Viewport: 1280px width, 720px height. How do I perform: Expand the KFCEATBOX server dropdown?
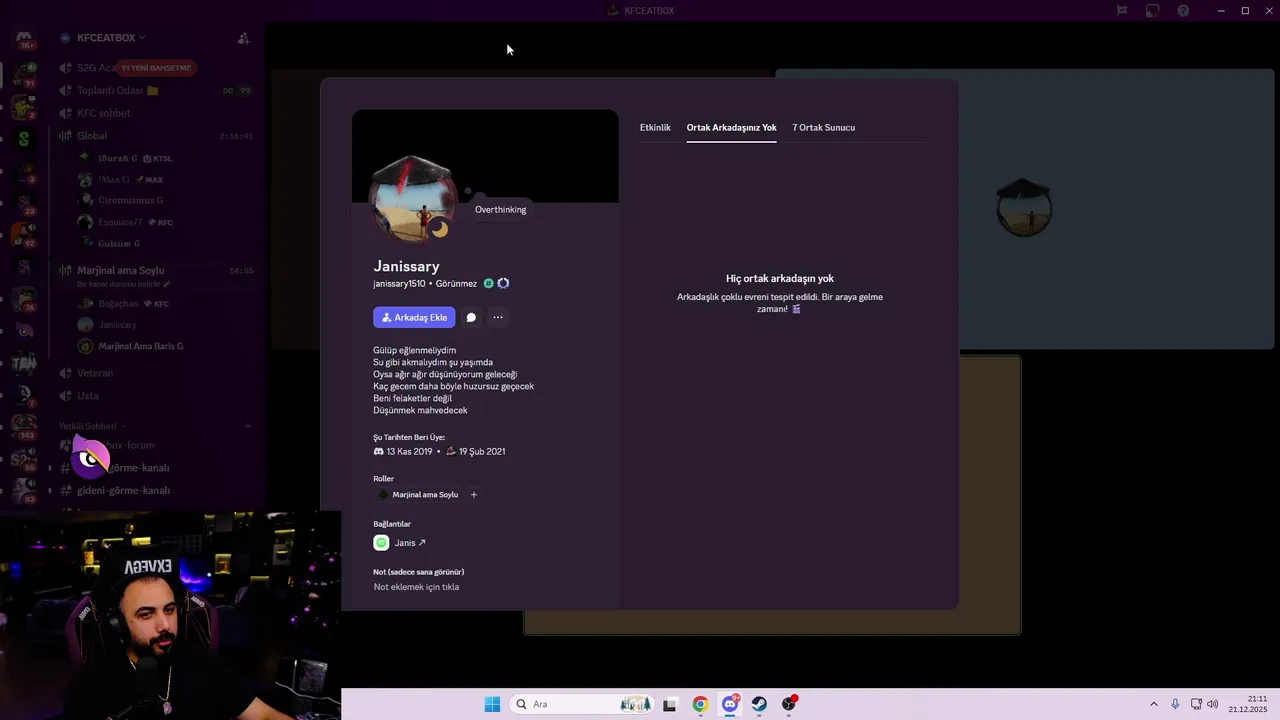pos(111,38)
